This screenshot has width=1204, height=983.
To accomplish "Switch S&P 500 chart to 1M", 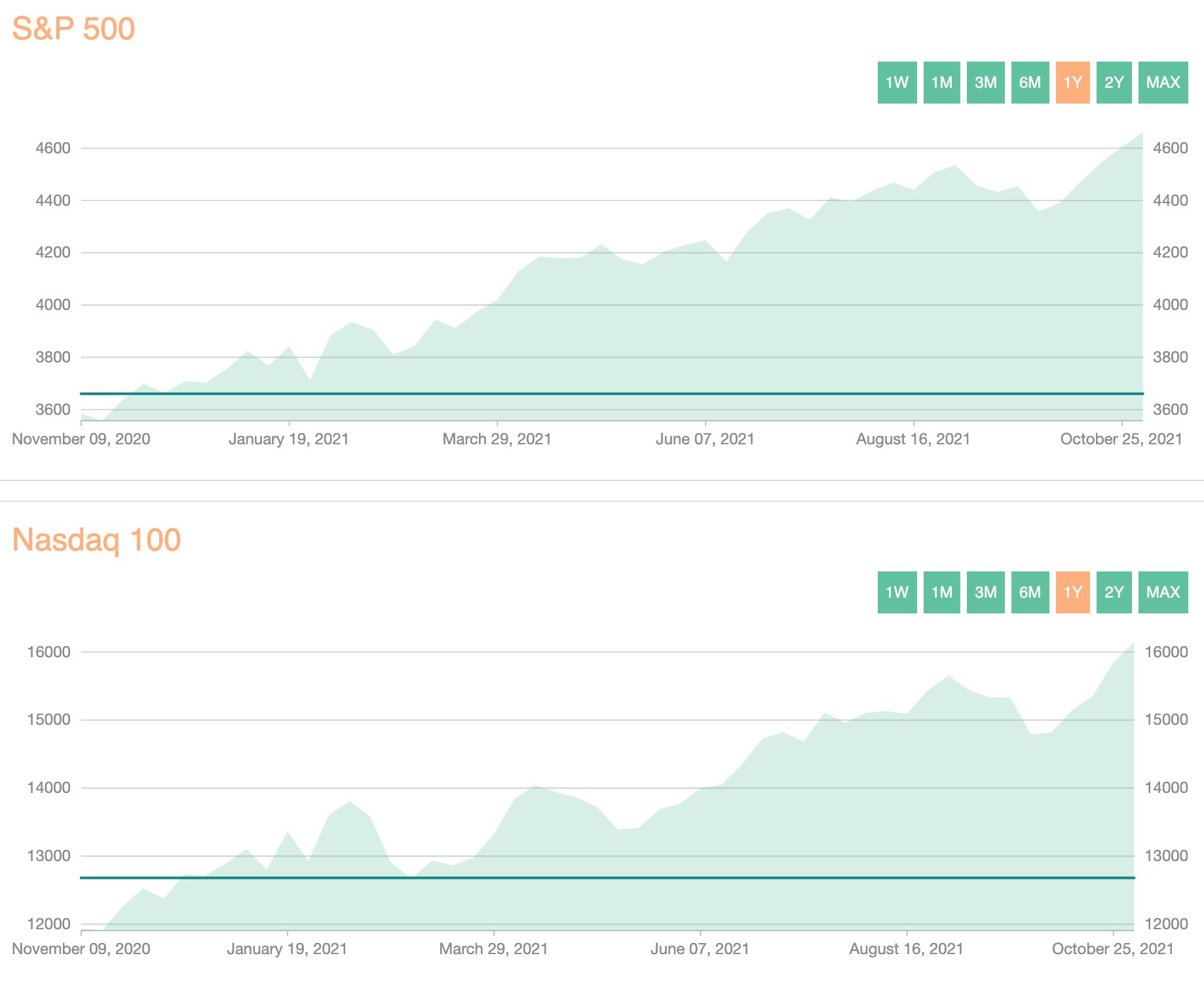I will coord(941,83).
